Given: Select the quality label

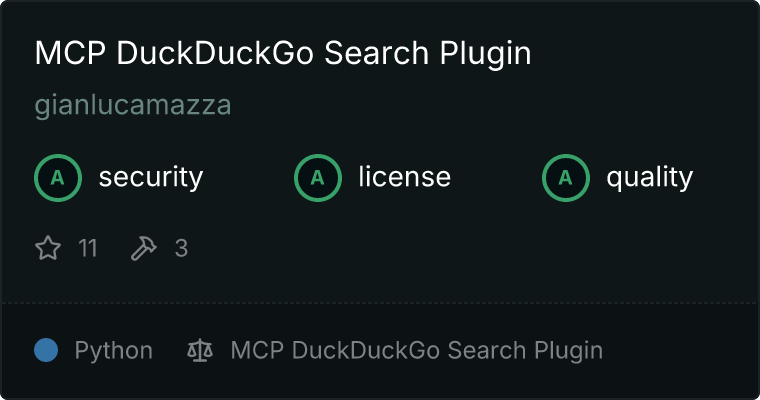Looking at the screenshot, I should (649, 178).
